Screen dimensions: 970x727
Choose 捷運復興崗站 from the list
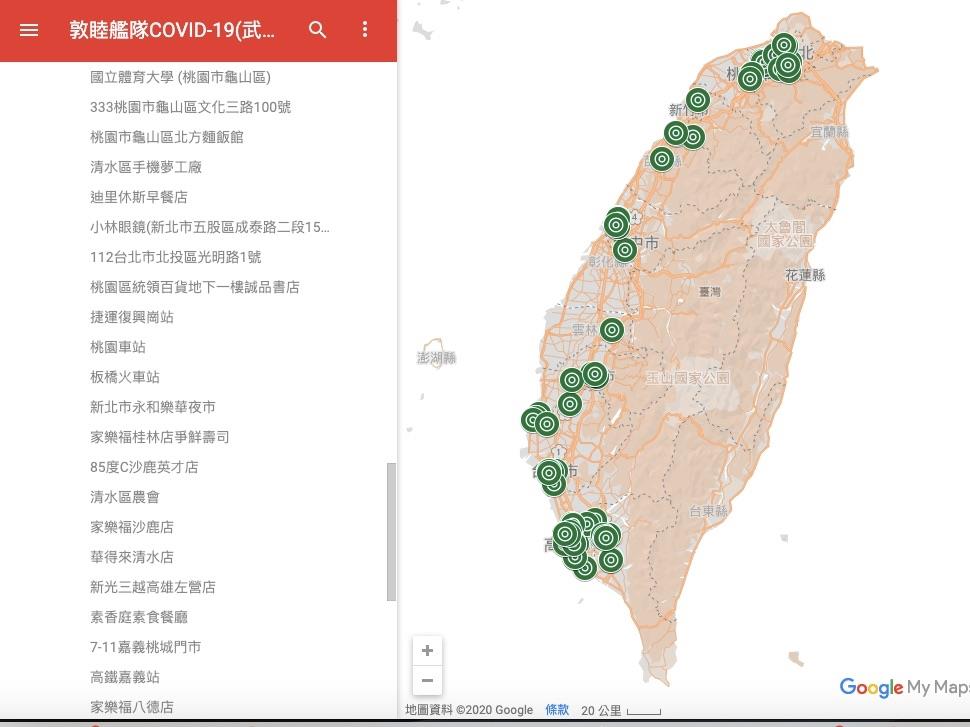click(132, 317)
